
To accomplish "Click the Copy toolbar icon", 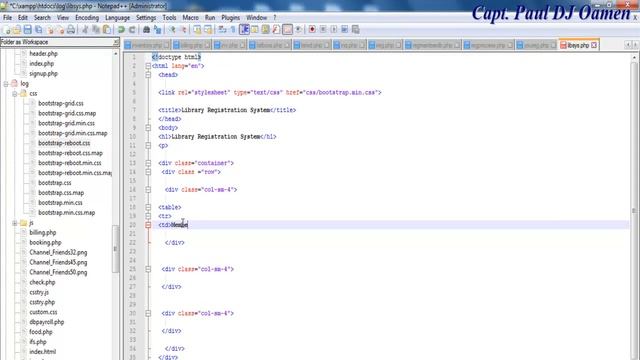I will point(96,29).
